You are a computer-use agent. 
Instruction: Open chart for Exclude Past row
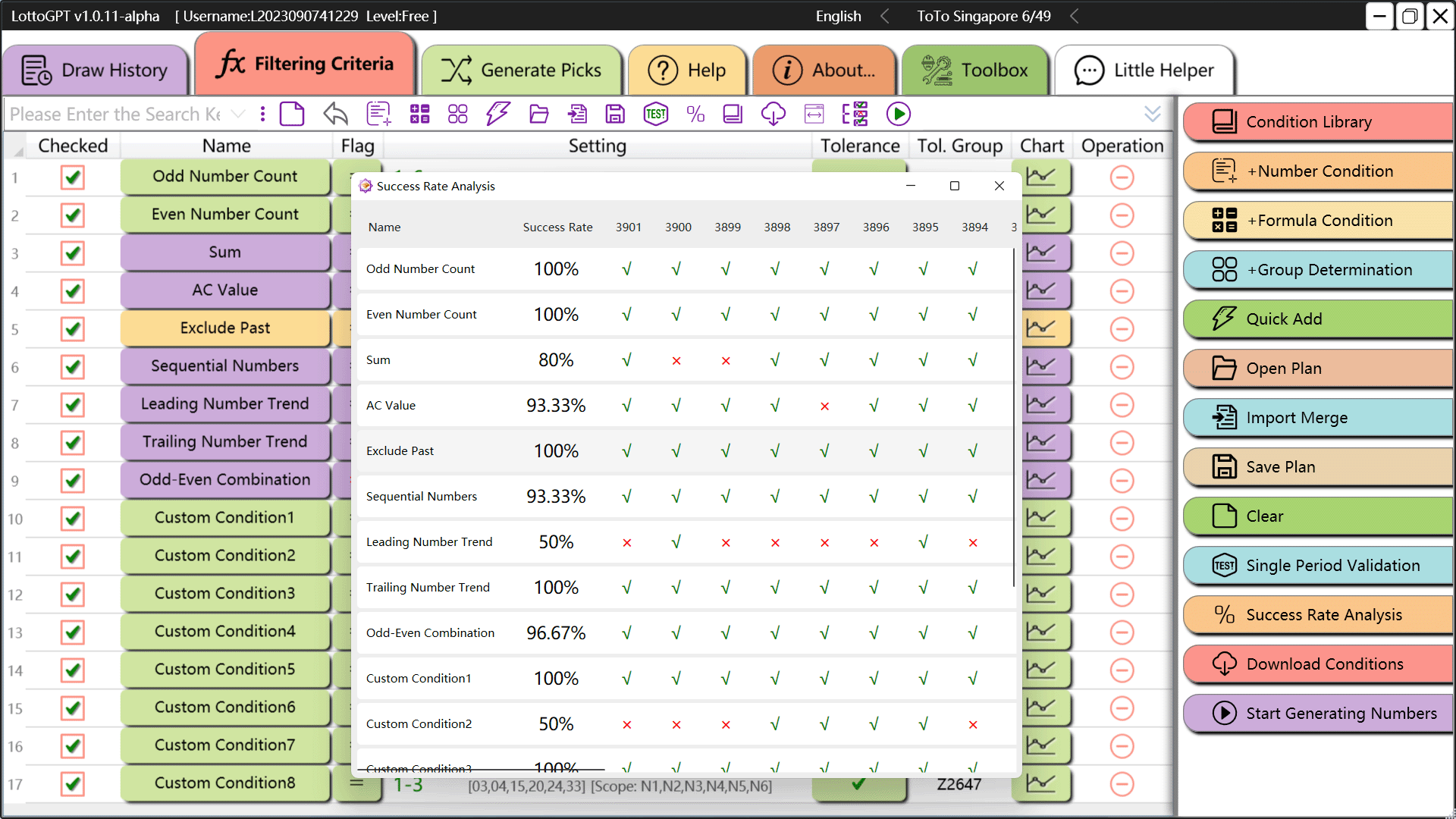pos(1041,328)
